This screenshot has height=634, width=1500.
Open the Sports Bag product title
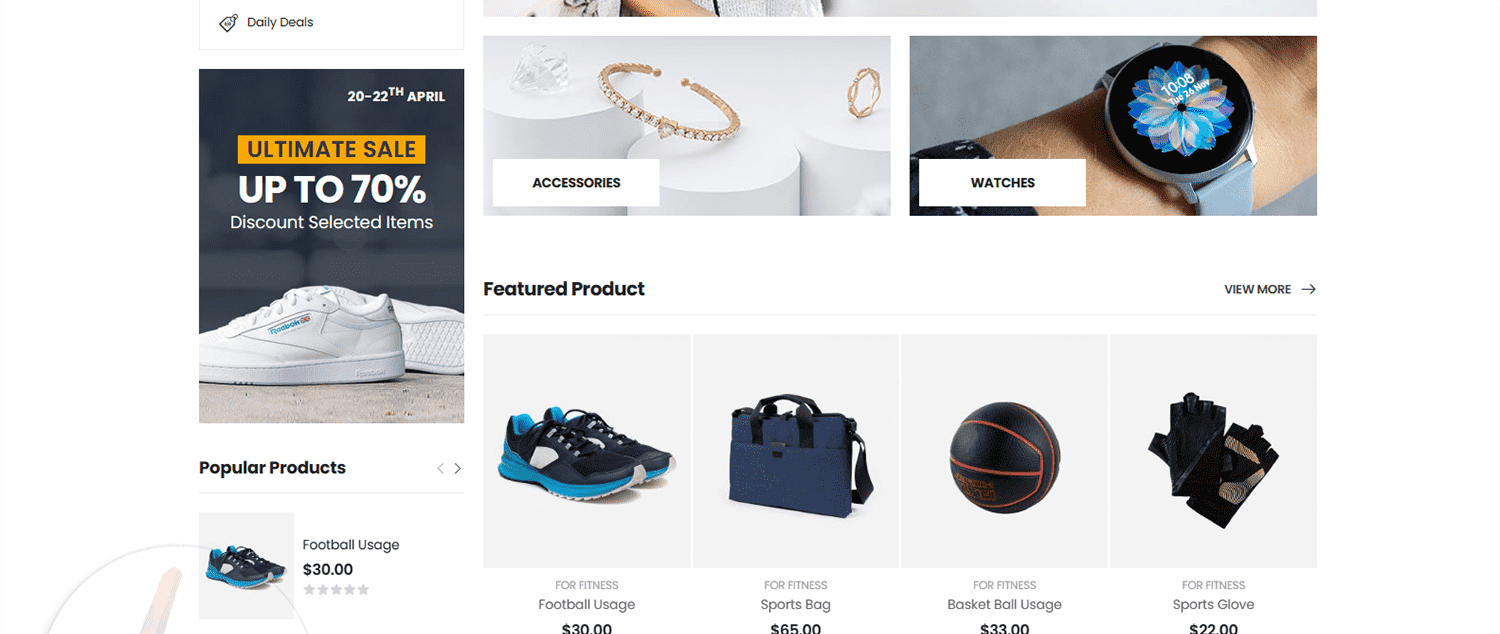click(796, 604)
